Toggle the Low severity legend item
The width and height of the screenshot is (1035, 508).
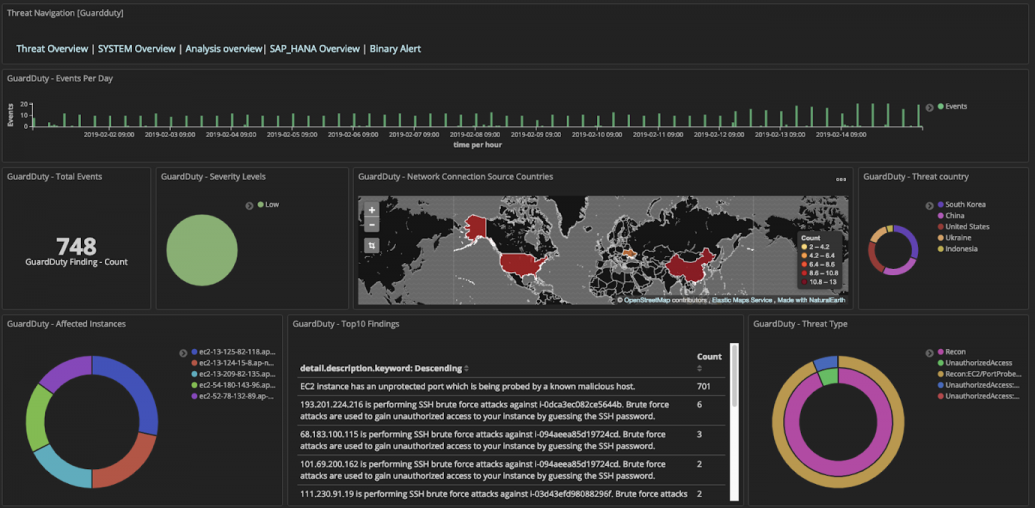coord(268,205)
